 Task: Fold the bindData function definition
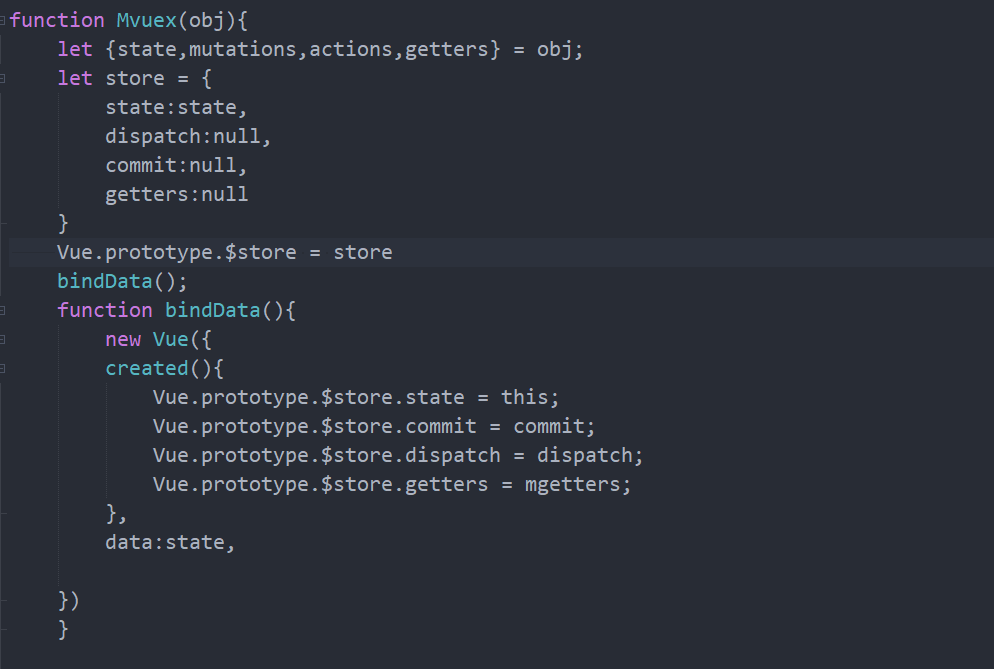pyautogui.click(x=3, y=310)
